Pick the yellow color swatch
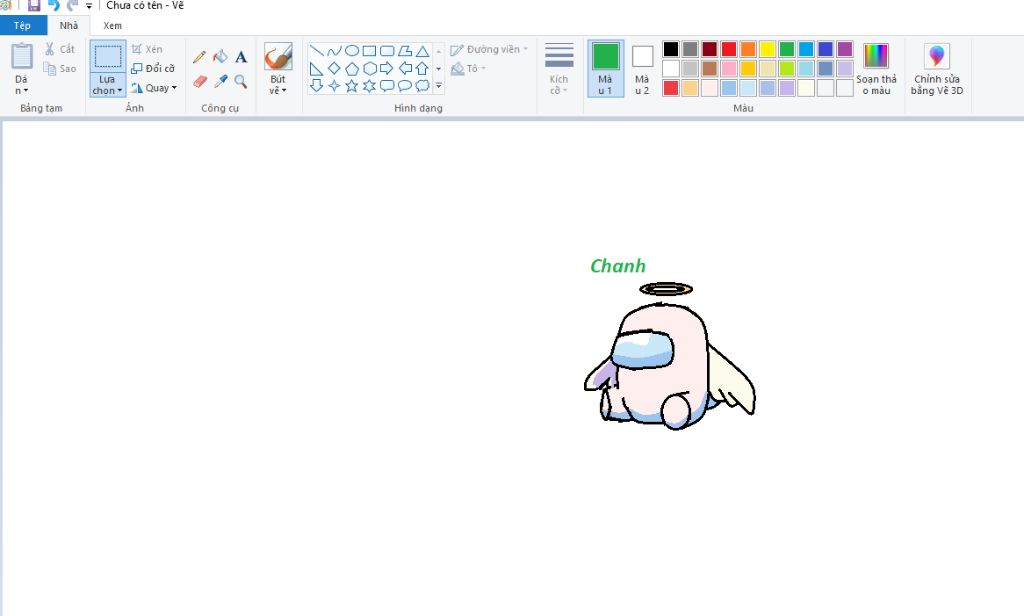This screenshot has width=1024, height=616. coord(767,49)
